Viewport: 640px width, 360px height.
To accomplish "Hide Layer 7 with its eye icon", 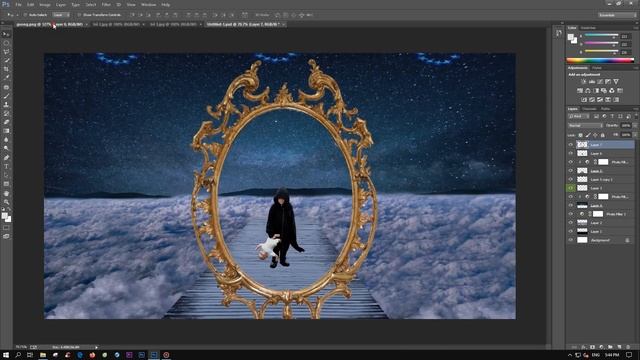I will (x=571, y=144).
